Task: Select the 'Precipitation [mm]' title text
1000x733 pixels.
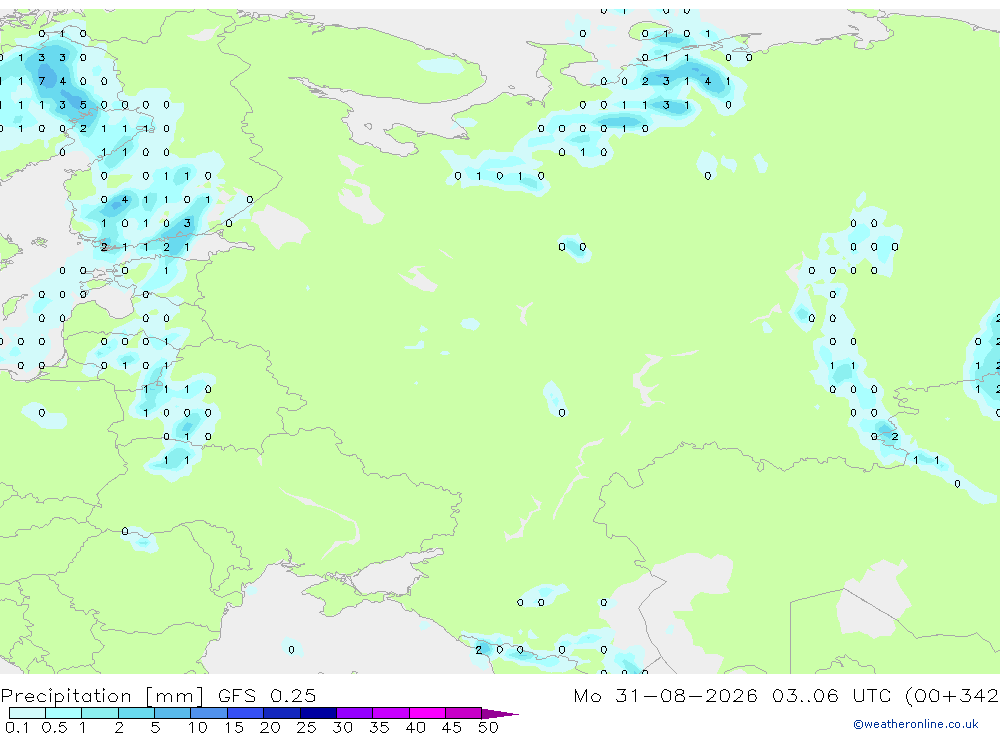Action: pyautogui.click(x=102, y=695)
